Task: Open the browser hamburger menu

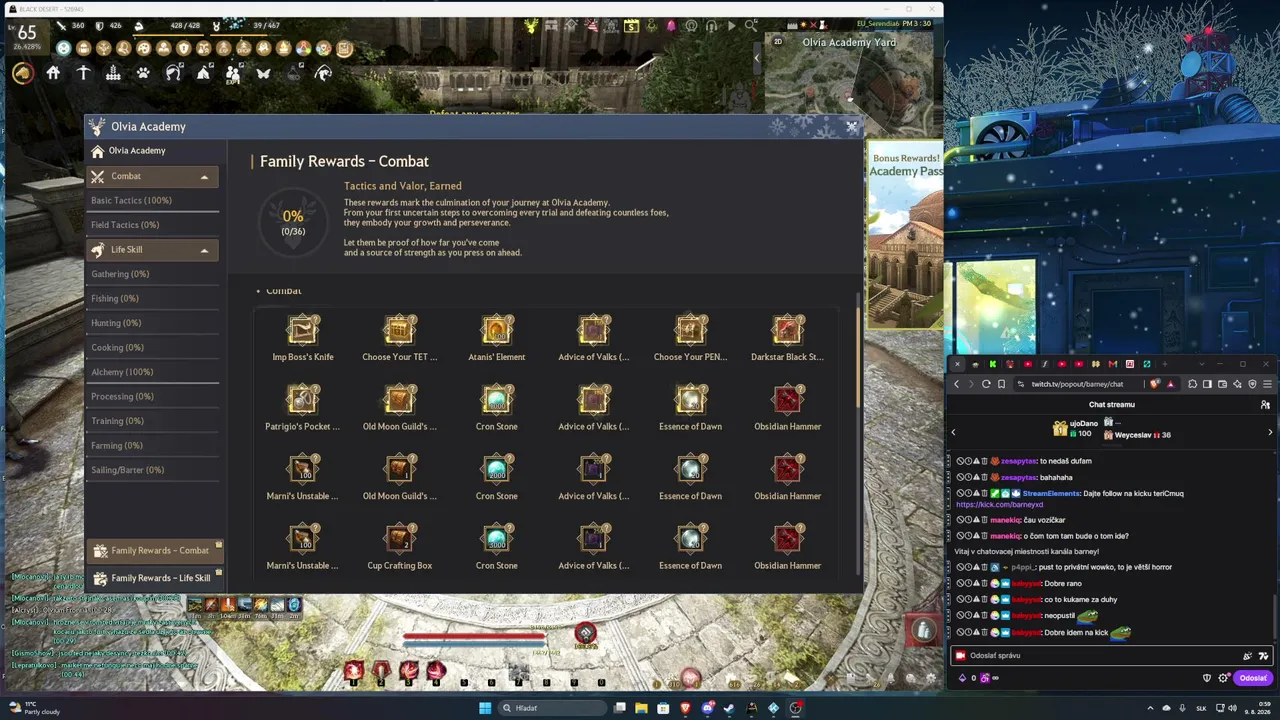Action: [1267, 384]
